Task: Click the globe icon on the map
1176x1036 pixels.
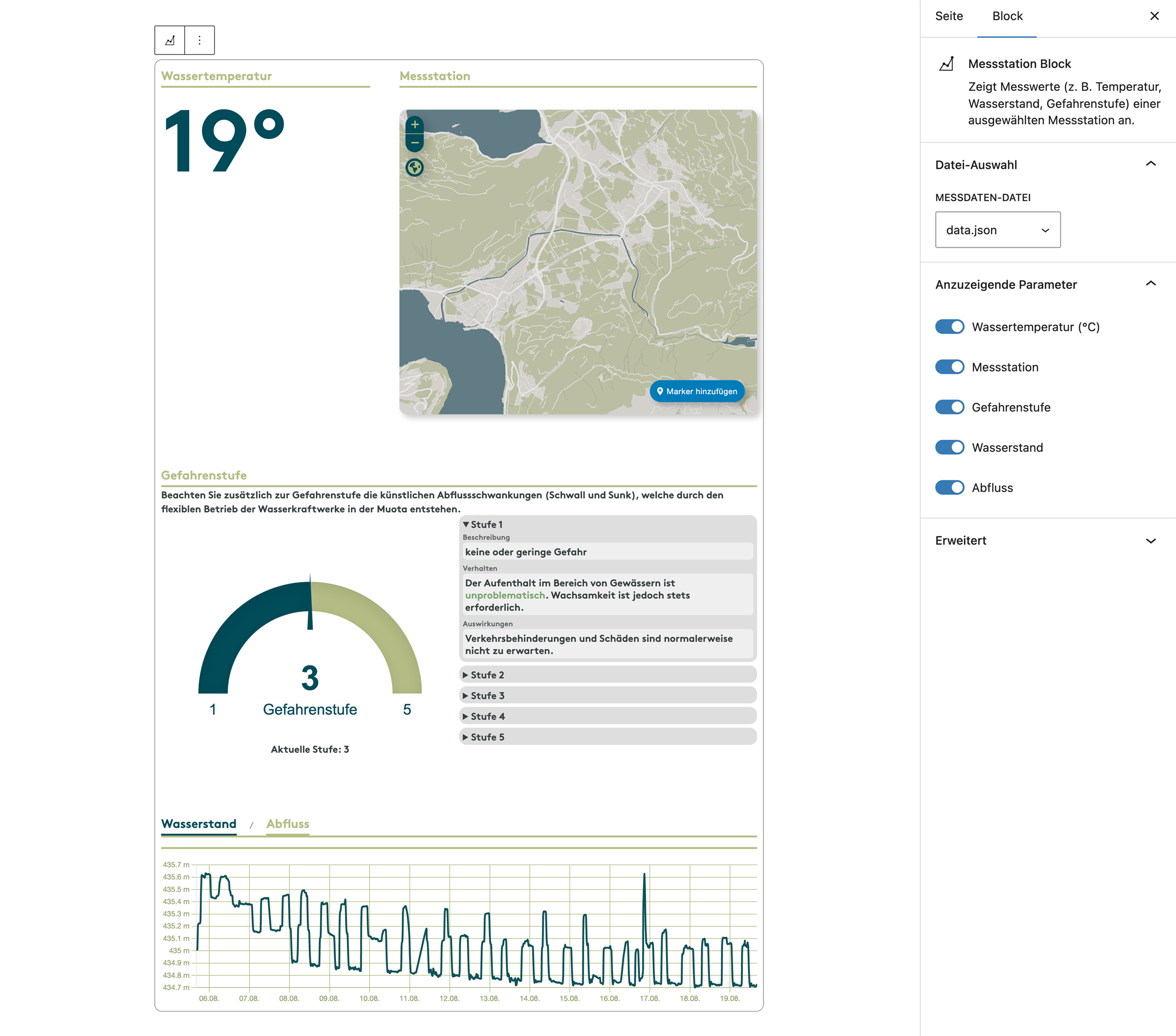Action: (415, 168)
